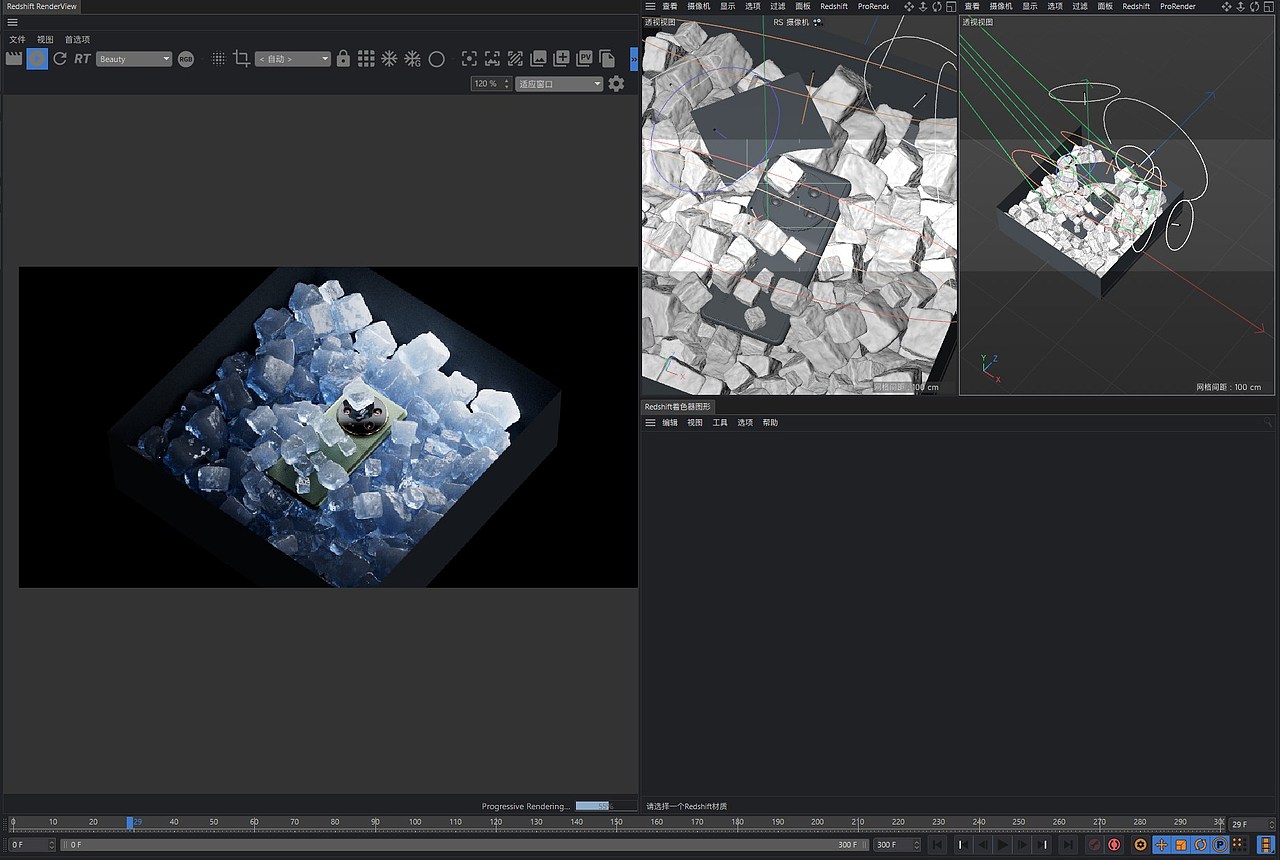This screenshot has height=860, width=1280.
Task: Click the region bracket picture icon
Action: tap(492, 59)
